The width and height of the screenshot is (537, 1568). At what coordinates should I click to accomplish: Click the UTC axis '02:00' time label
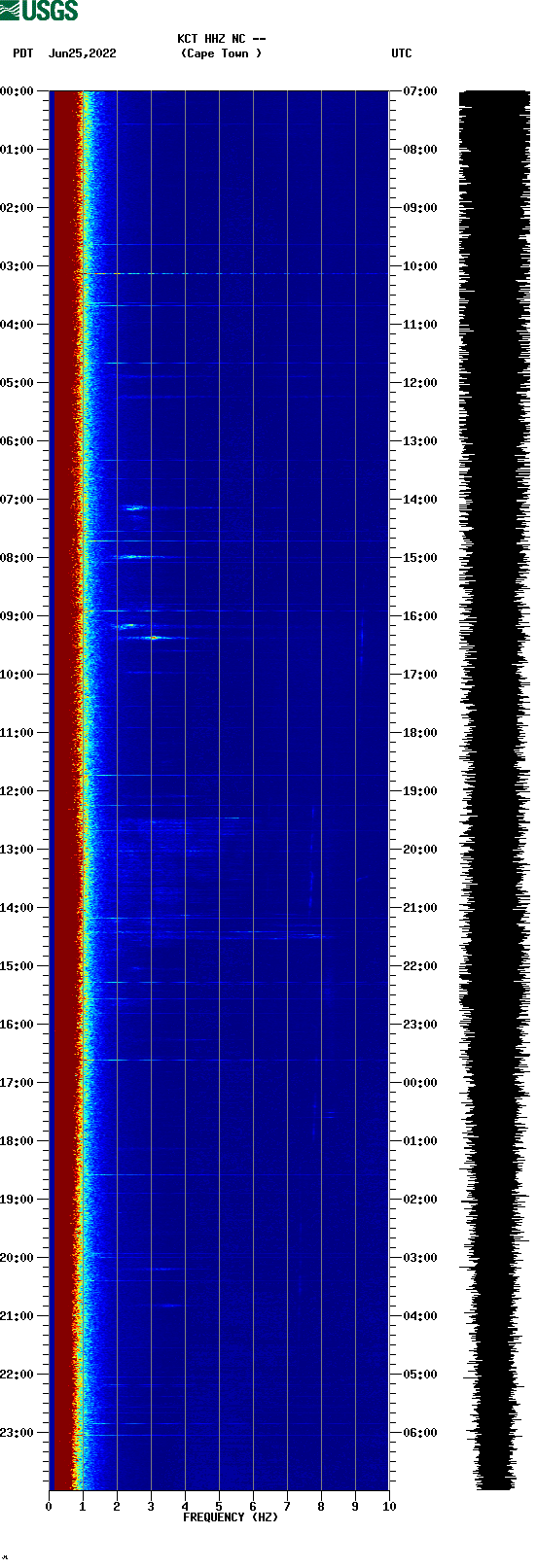pos(420,1200)
